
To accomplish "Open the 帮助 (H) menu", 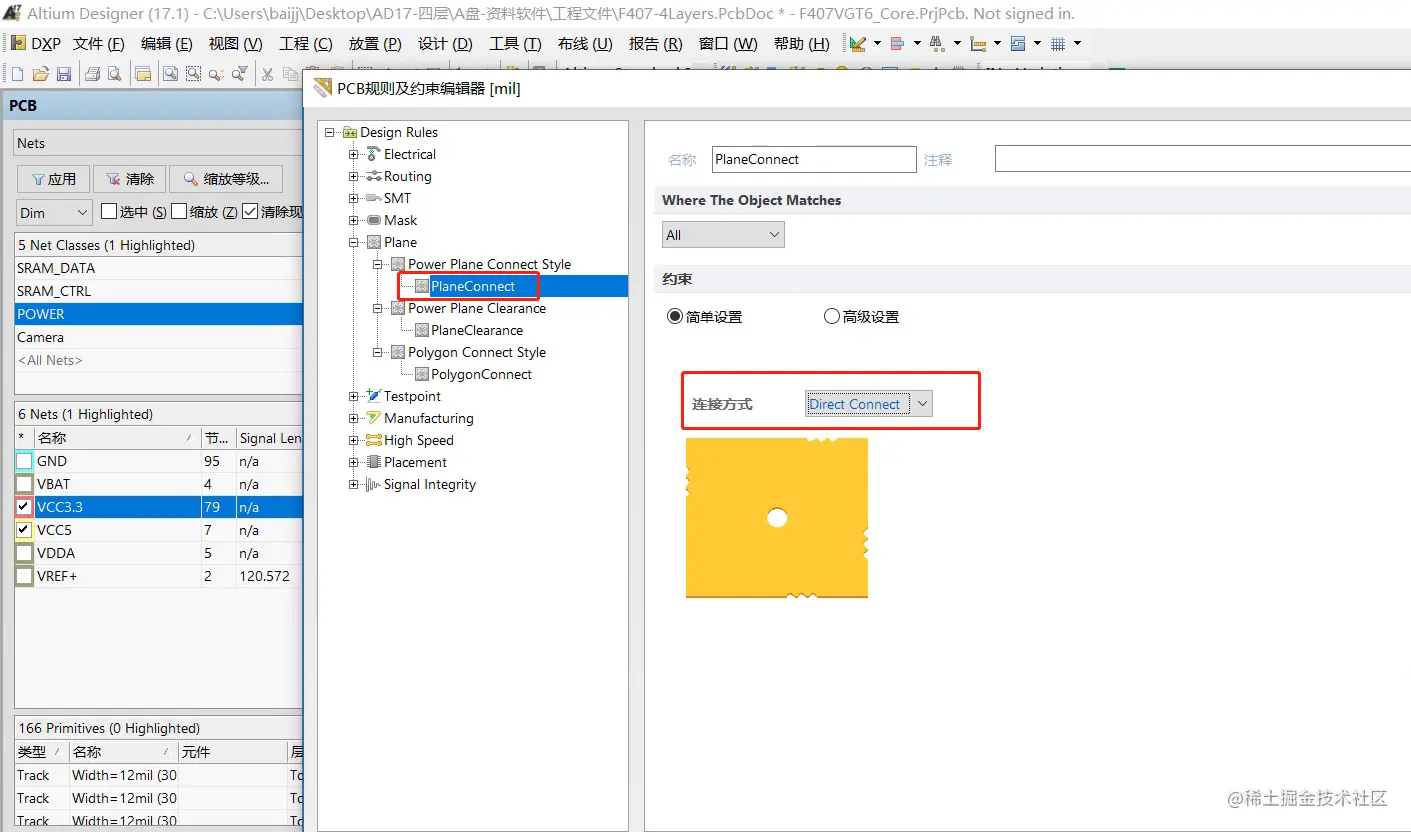I will [802, 44].
